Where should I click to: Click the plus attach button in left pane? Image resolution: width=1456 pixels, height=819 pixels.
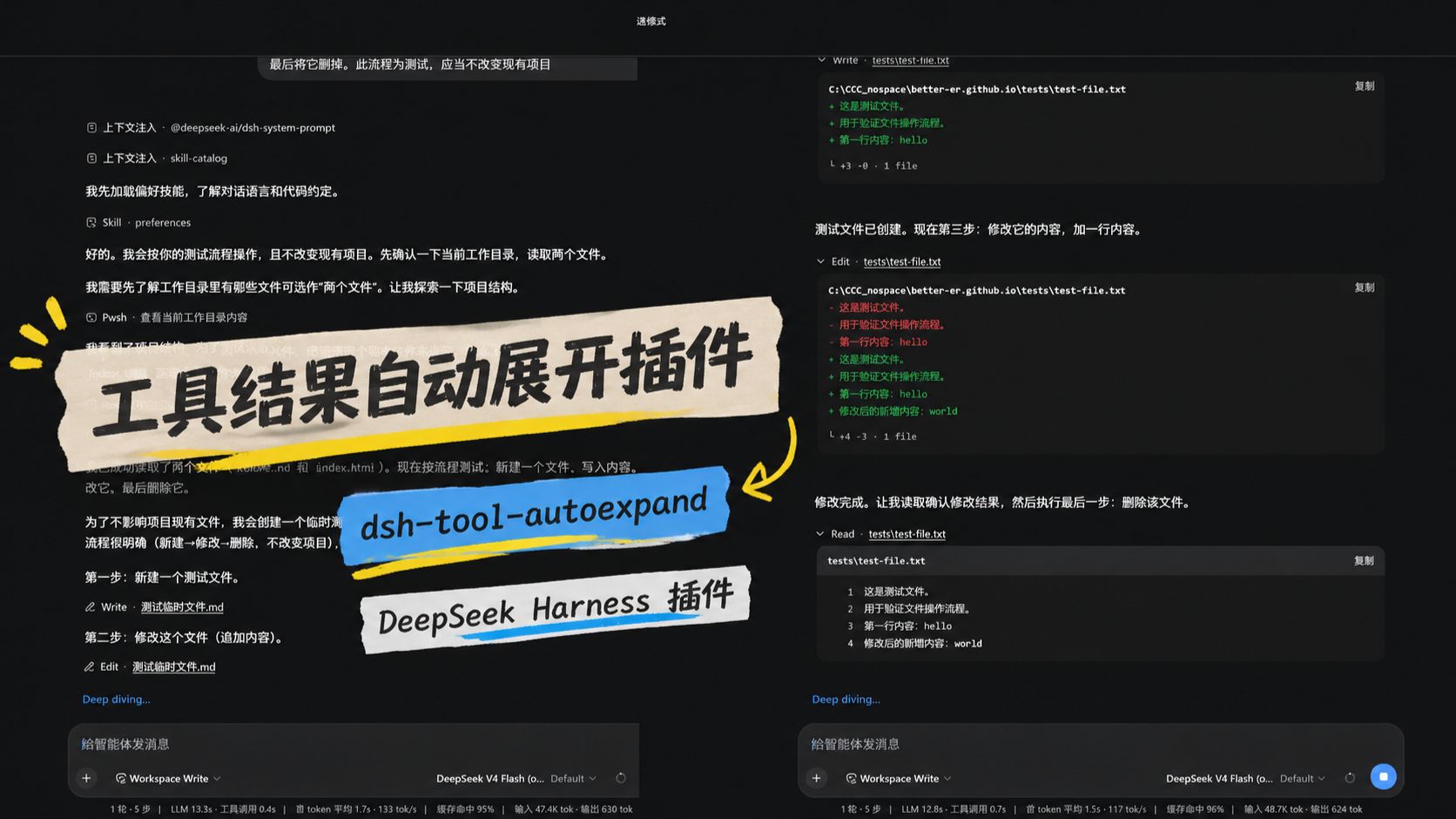click(86, 778)
